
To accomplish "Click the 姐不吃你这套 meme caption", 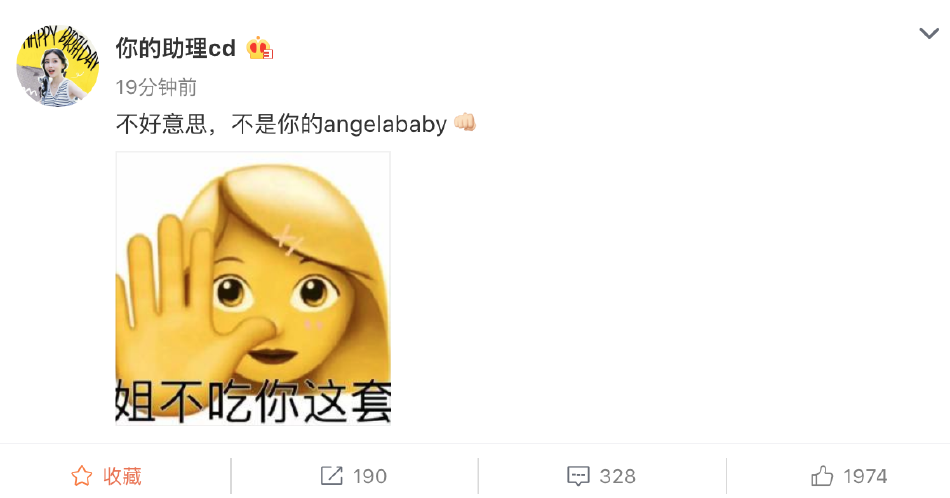I will click(253, 400).
